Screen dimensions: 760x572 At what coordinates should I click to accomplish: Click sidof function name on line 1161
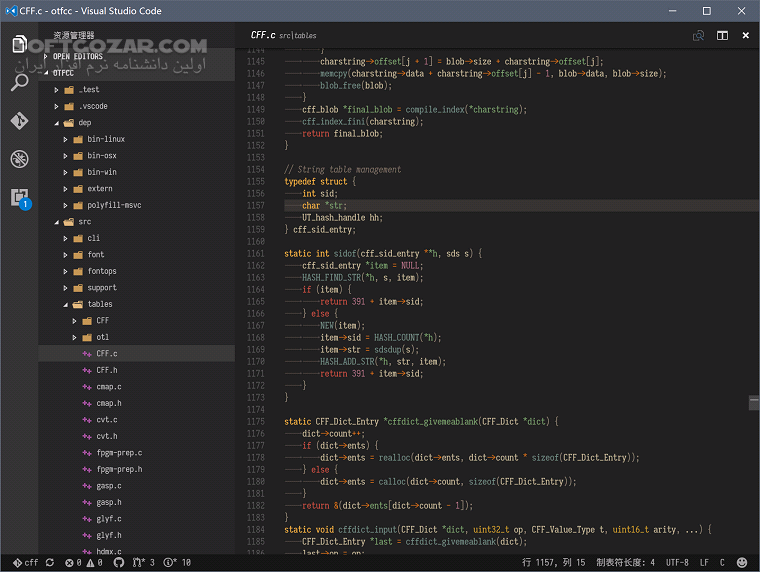(345, 254)
